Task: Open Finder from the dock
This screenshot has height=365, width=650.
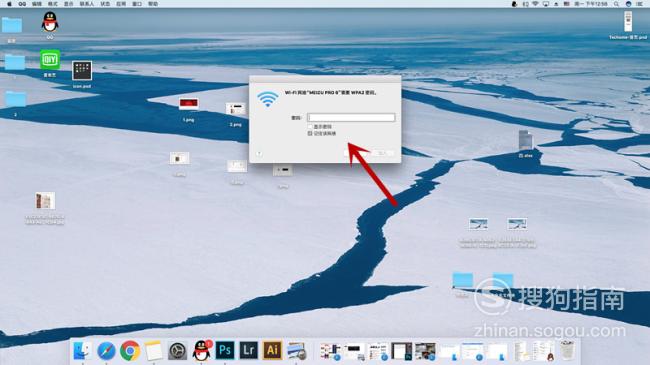Action: tap(82, 351)
